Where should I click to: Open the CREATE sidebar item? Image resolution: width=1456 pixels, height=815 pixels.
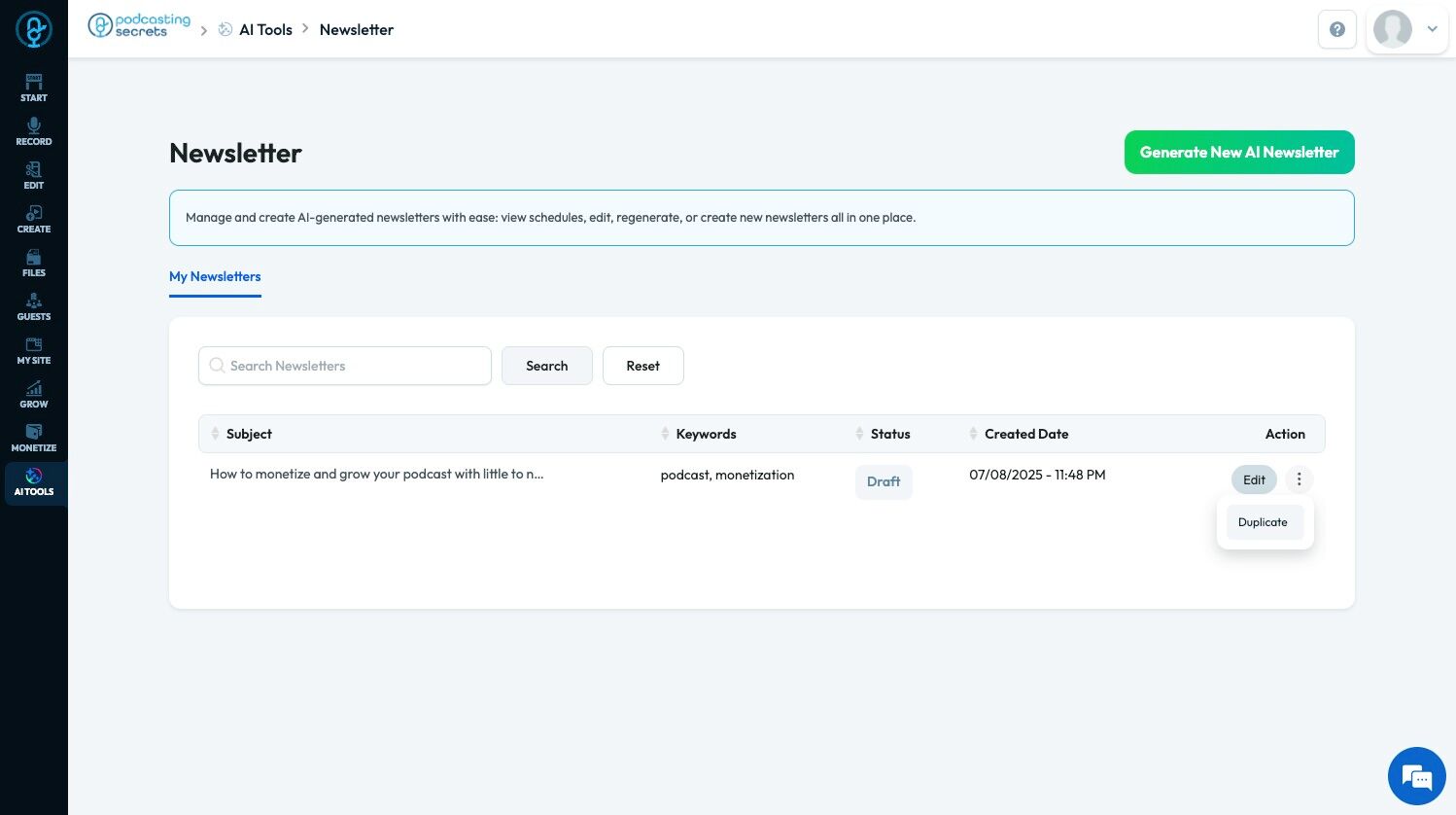coord(34,219)
